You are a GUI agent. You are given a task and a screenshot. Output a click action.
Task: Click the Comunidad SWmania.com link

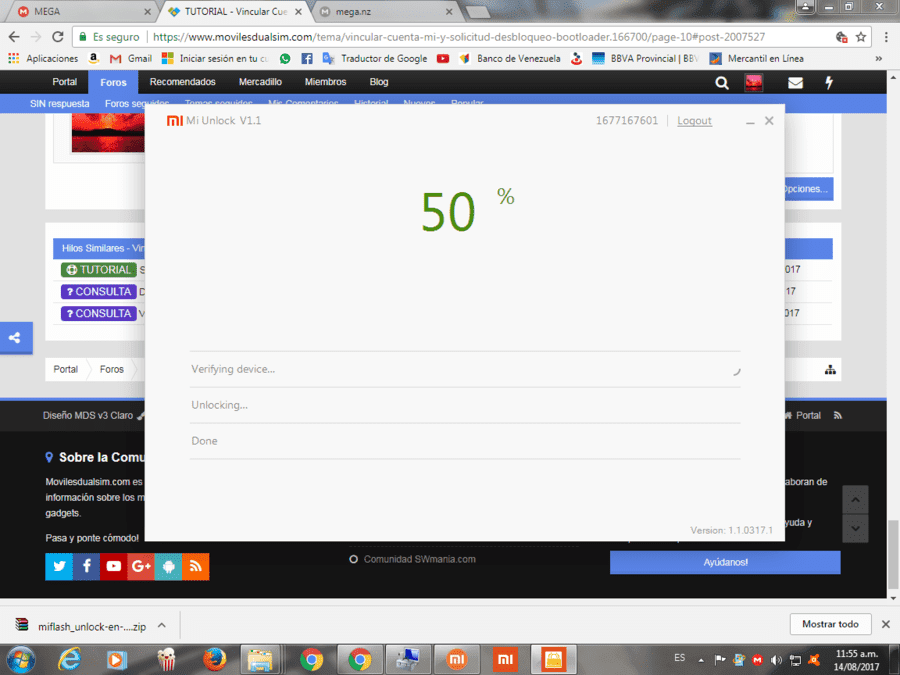point(419,559)
